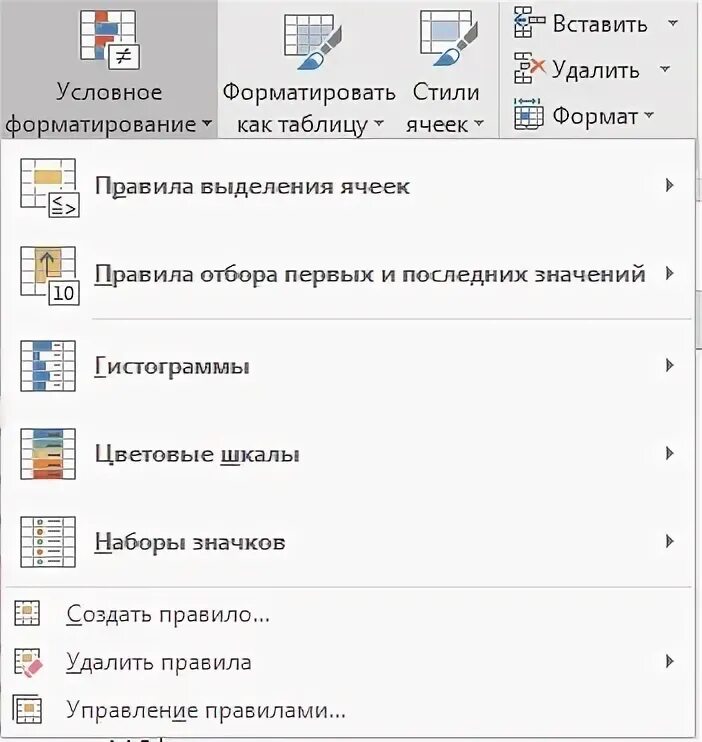Image resolution: width=702 pixels, height=742 pixels.
Task: Expand the Формат dropdown arrow
Action: pos(648,116)
